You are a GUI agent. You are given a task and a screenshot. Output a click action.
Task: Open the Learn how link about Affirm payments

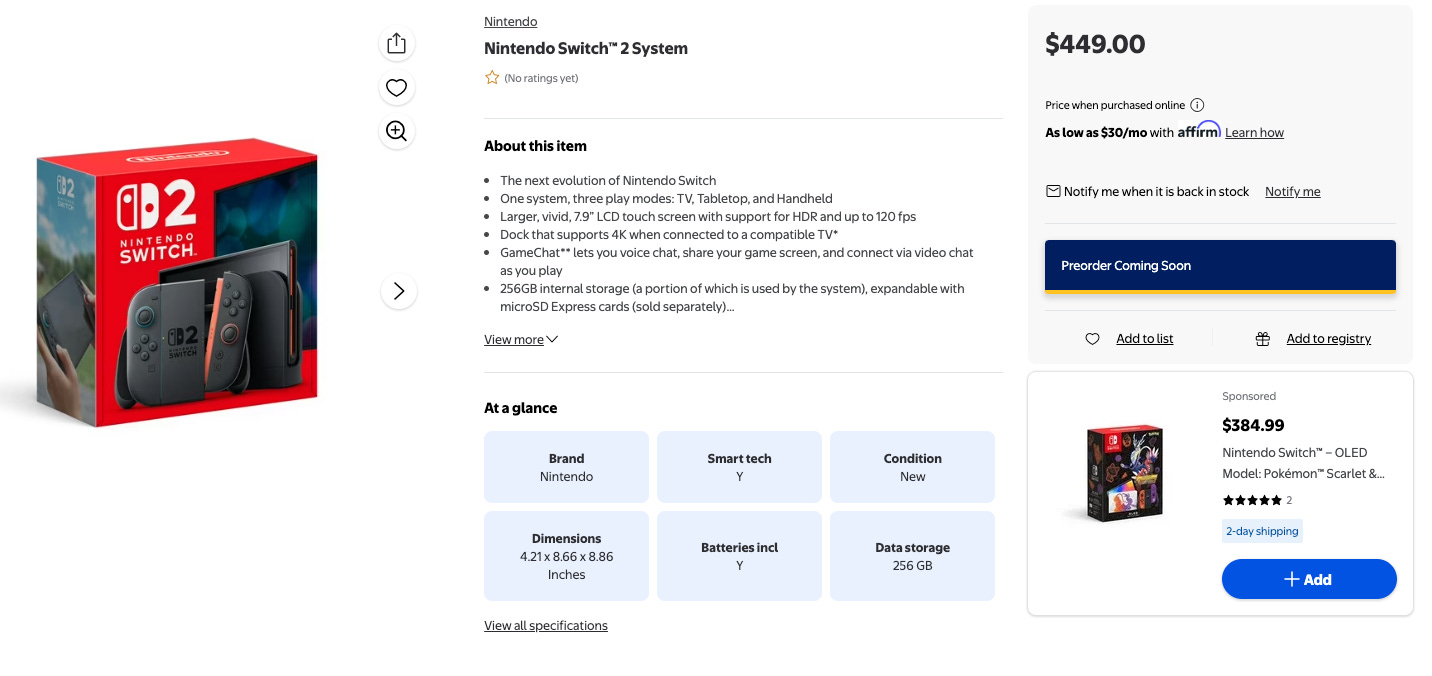click(1254, 132)
